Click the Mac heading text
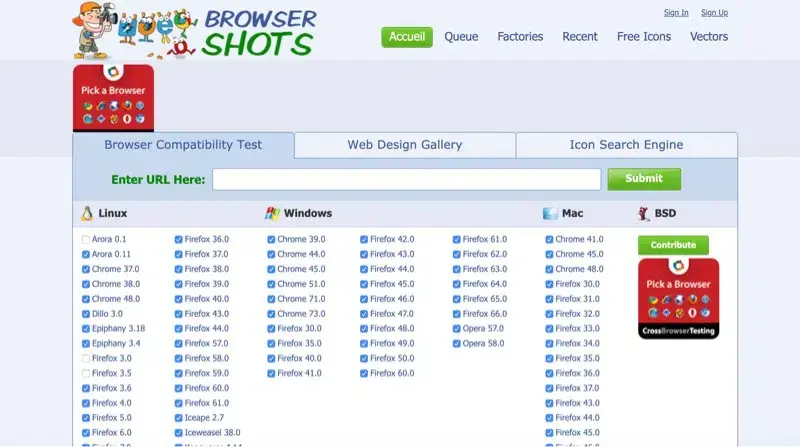Image resolution: width=800 pixels, height=447 pixels. tap(572, 213)
